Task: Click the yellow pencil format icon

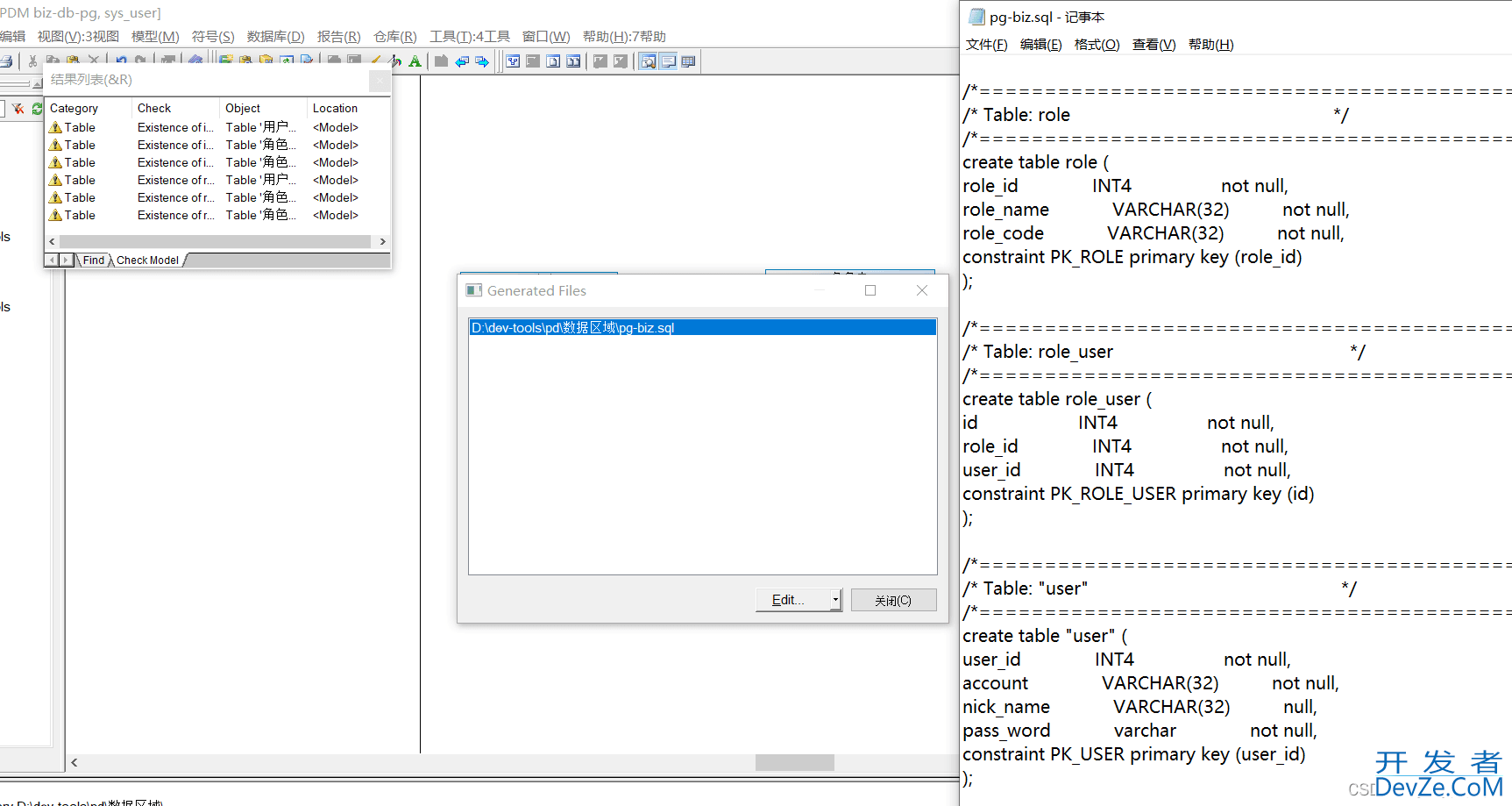Action: [376, 61]
